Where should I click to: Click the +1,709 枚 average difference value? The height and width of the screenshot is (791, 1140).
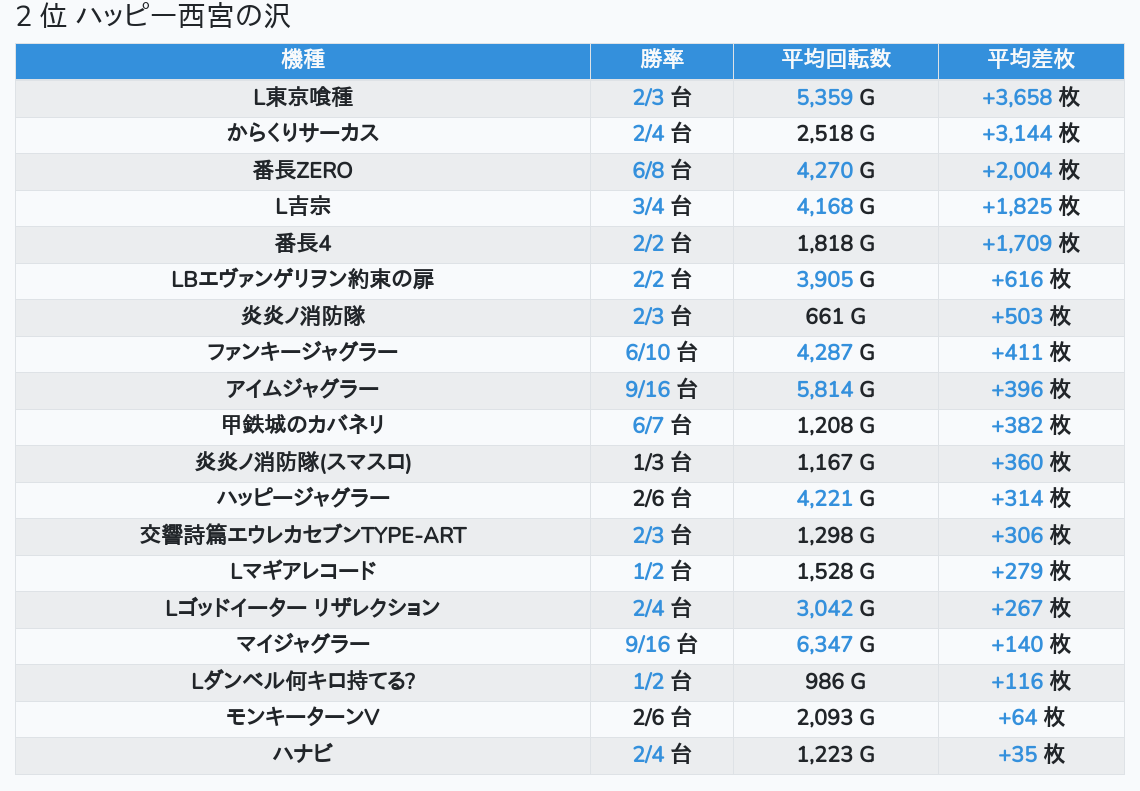coord(1030,244)
